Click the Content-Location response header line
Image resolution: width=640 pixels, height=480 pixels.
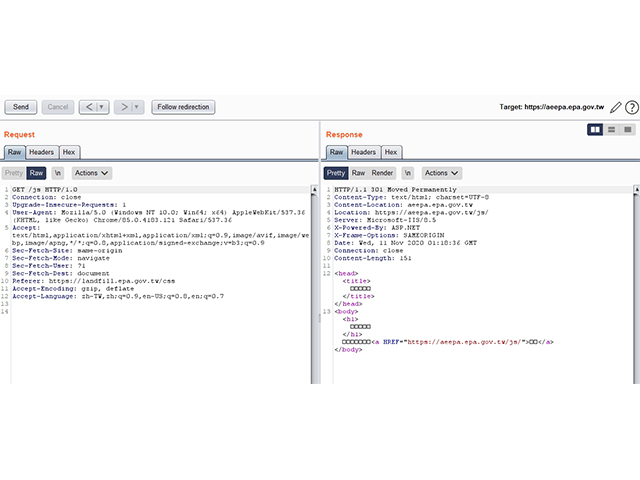point(403,205)
